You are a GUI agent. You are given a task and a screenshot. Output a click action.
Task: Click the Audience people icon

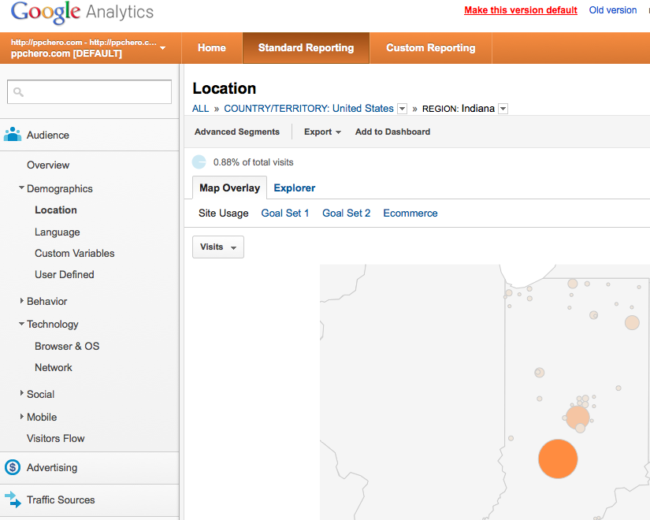[x=12, y=134]
